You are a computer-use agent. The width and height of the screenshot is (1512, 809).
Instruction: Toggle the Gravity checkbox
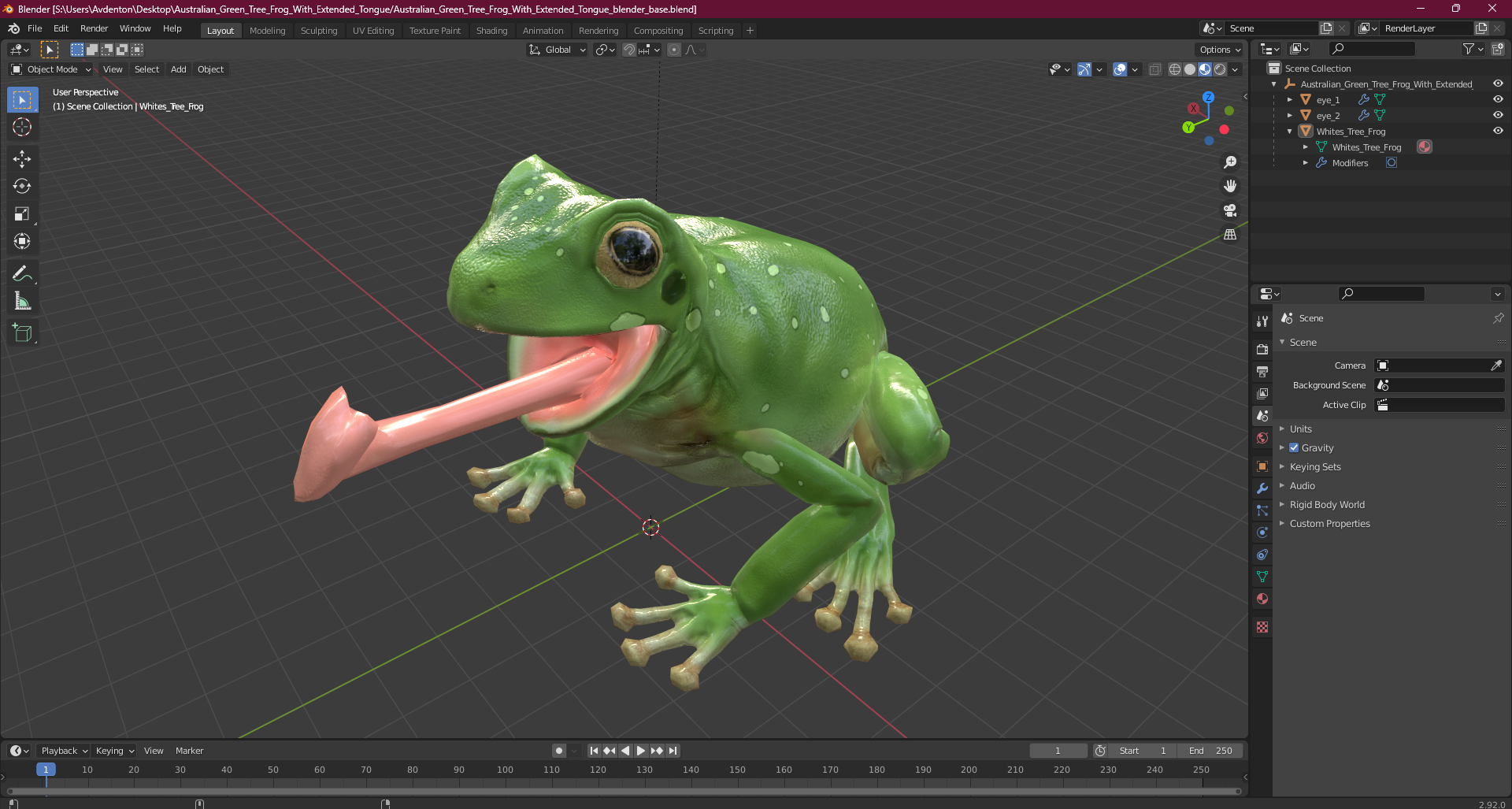pyautogui.click(x=1294, y=447)
